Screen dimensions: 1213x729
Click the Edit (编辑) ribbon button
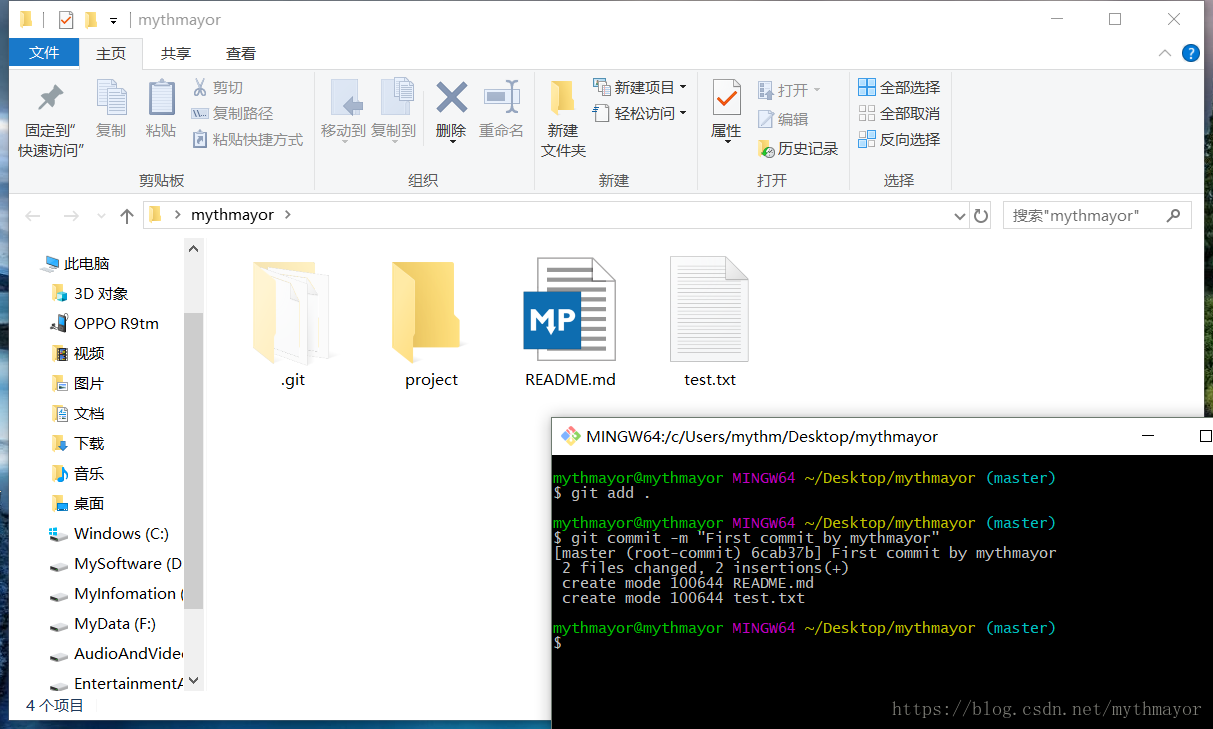(783, 119)
